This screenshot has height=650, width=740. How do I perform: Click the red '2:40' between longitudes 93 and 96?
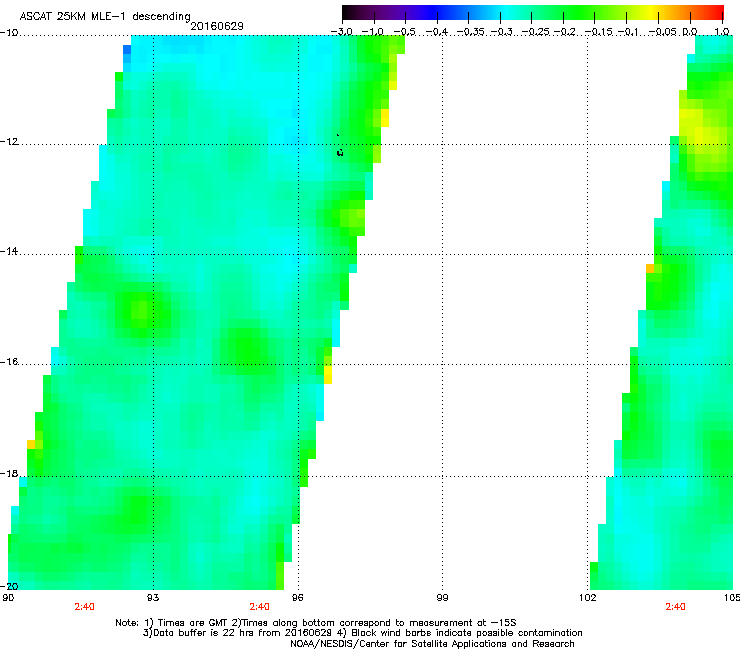point(260,607)
